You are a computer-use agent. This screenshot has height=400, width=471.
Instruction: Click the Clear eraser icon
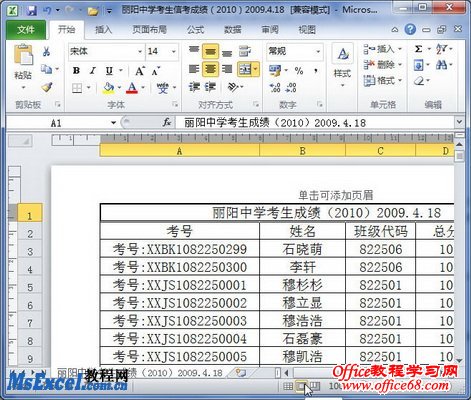(419, 81)
